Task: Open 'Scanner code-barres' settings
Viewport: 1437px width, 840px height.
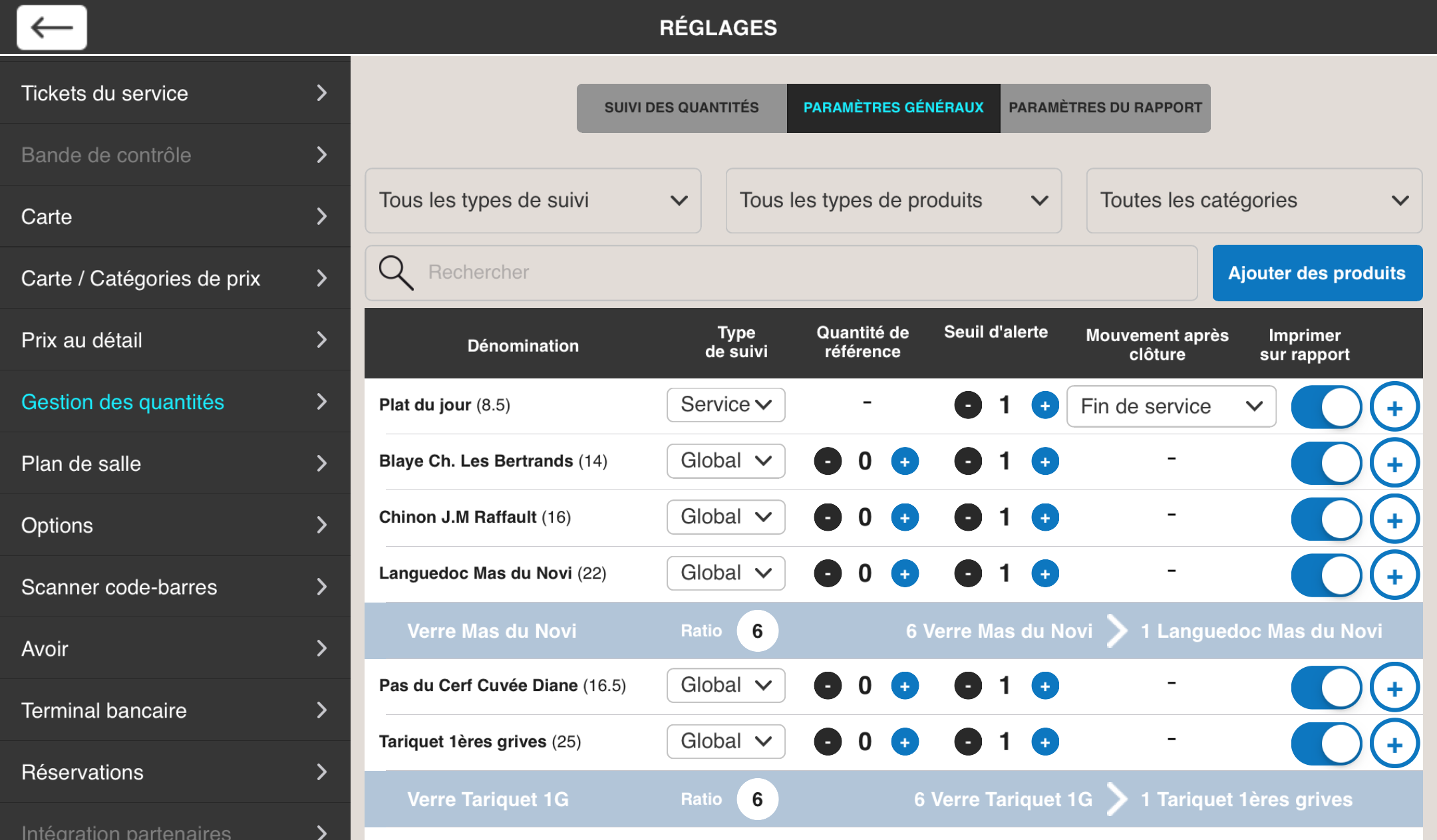Action: coord(175,587)
